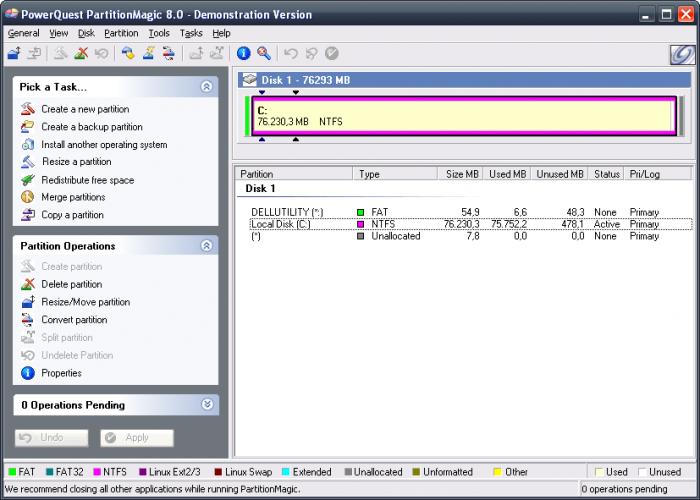Click the blue info Properties icon in the toolbar
700x500 pixels.
point(243,53)
